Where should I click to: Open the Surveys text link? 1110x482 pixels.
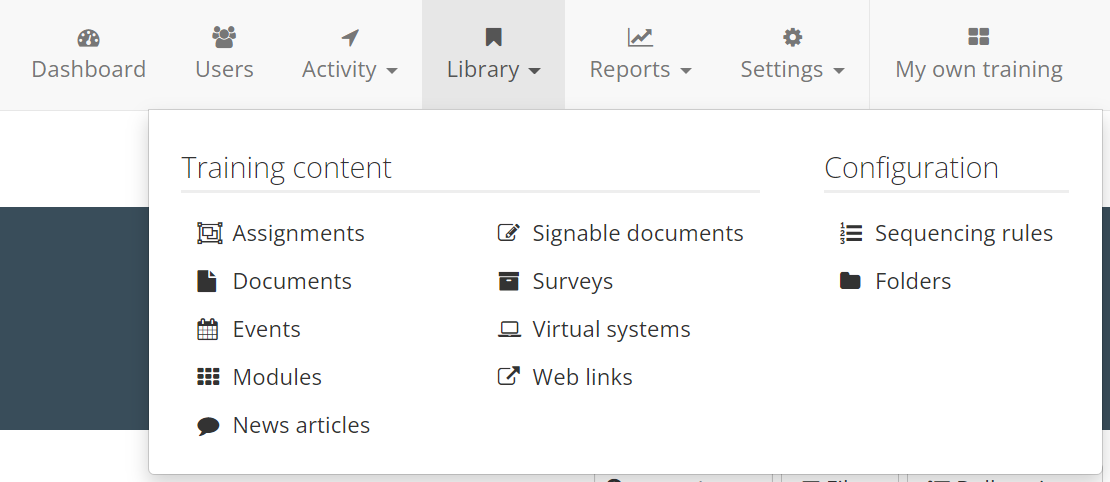tap(572, 282)
